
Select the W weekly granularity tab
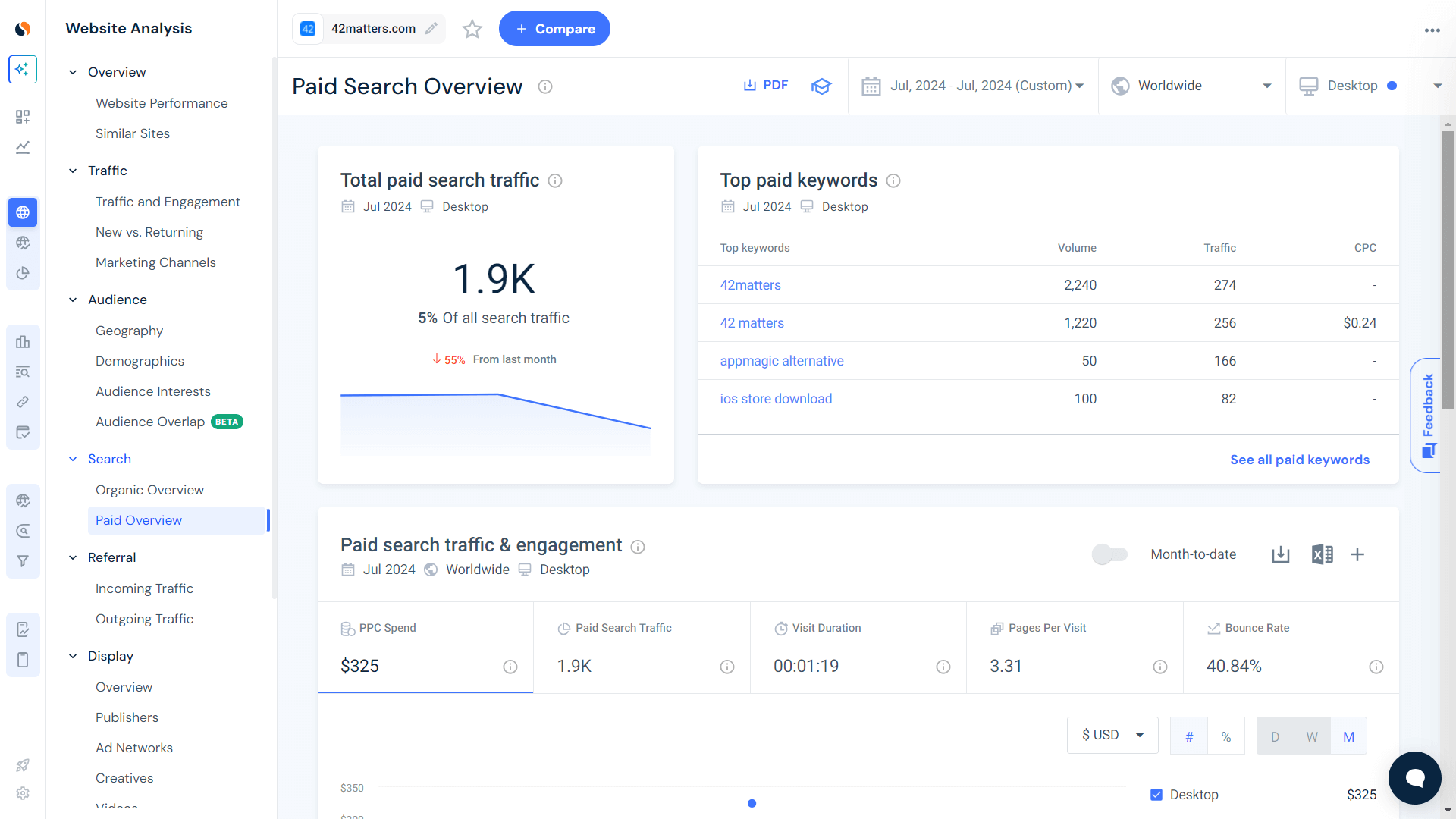1312,736
